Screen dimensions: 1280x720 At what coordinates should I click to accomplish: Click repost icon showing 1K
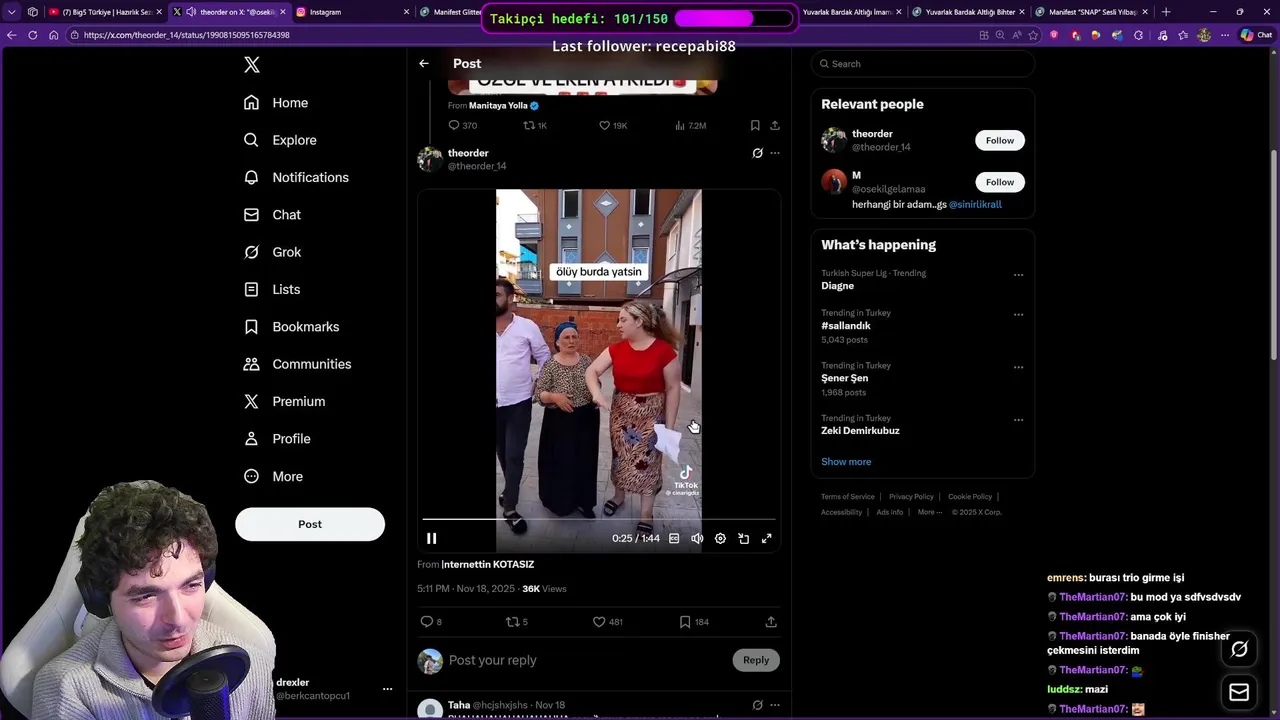530,125
